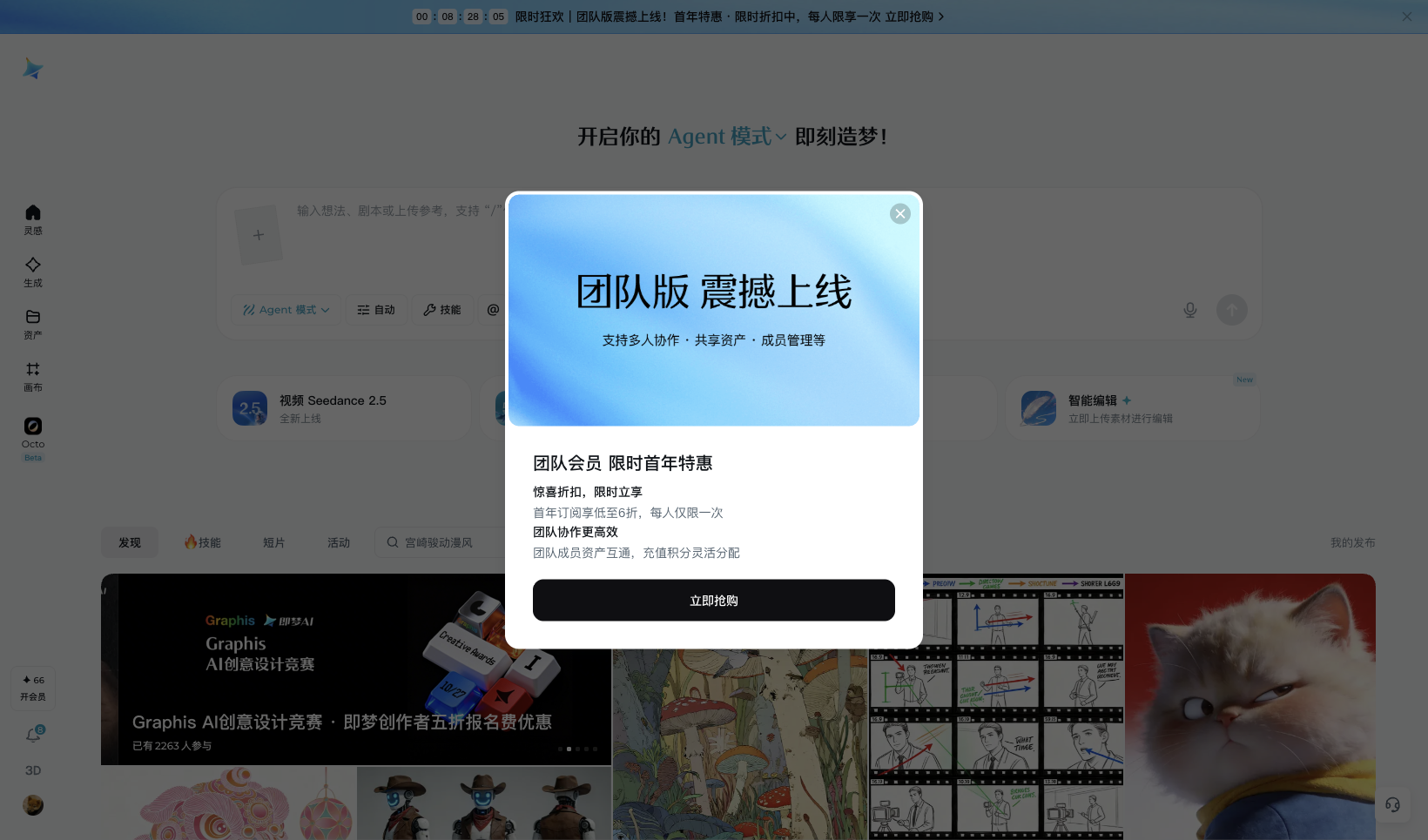Click the send arrow button
The height and width of the screenshot is (840, 1428).
click(1231, 310)
